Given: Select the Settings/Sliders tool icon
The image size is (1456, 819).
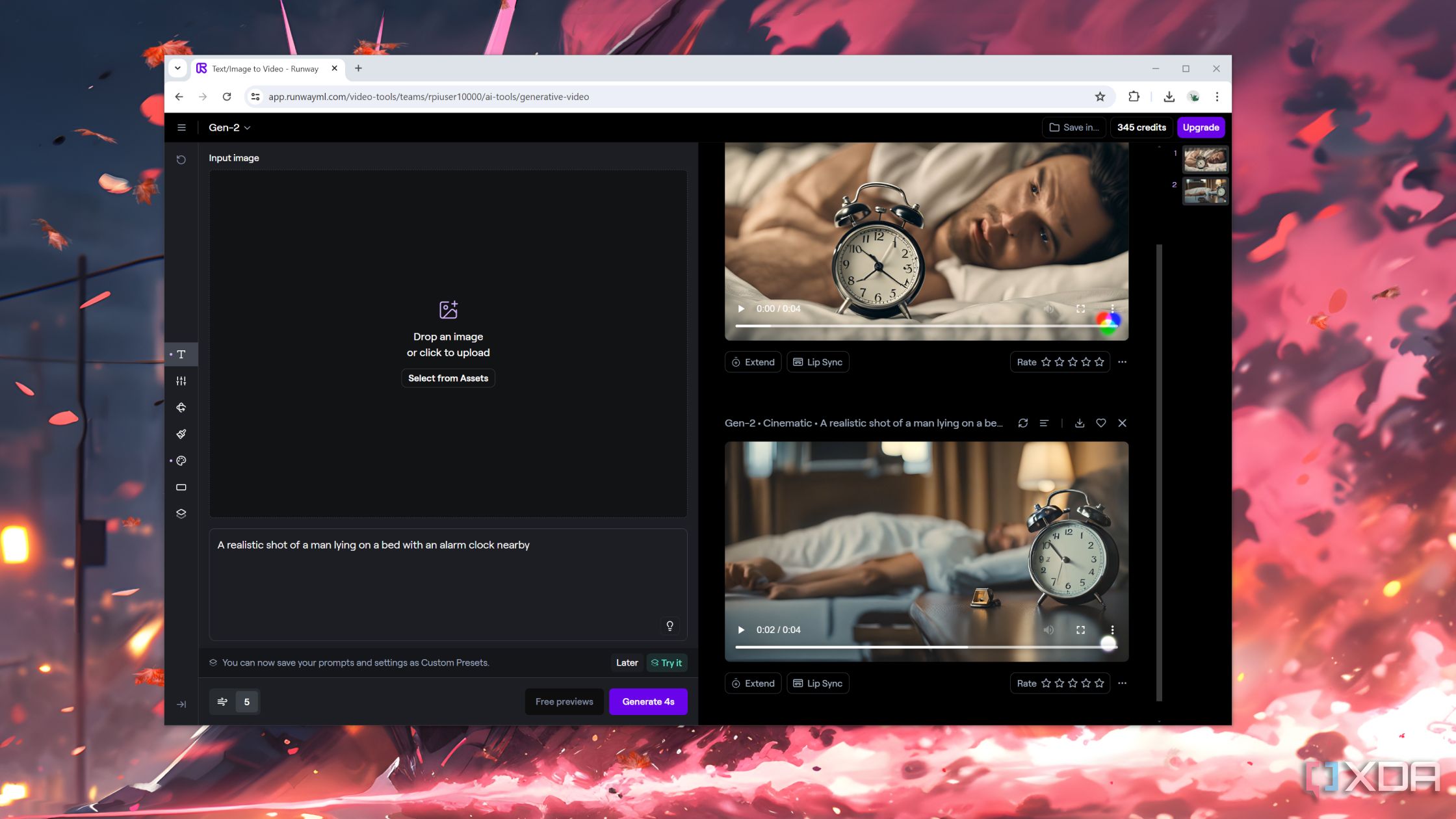Looking at the screenshot, I should (x=181, y=380).
